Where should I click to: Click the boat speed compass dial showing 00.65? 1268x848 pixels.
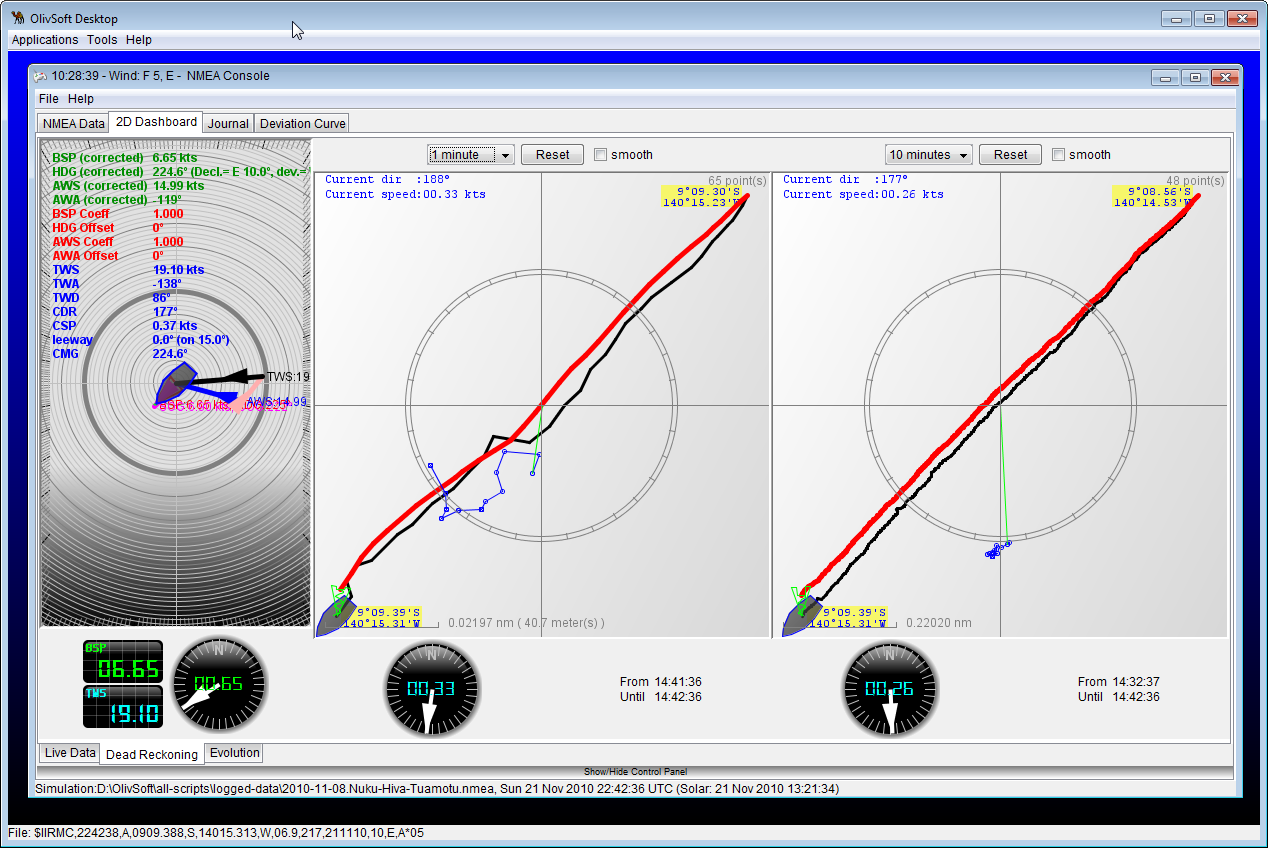(220, 686)
